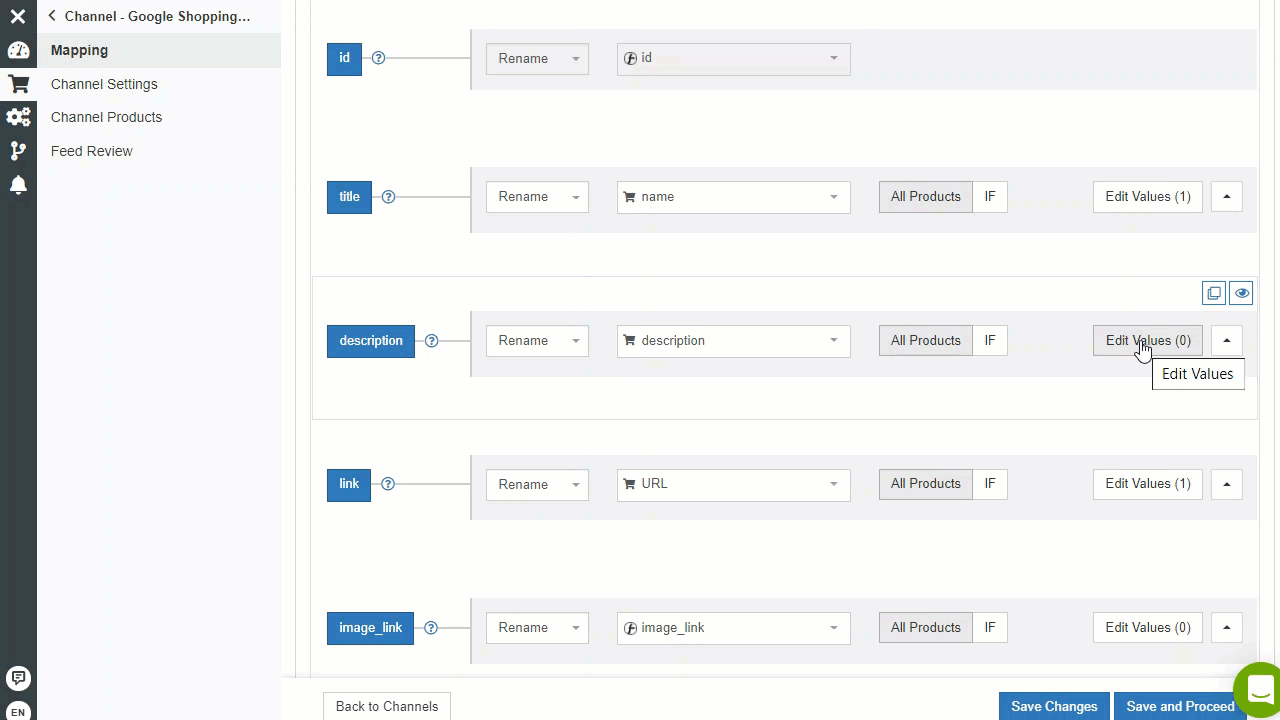
Task: Click the blue image_link field label
Action: [370, 628]
